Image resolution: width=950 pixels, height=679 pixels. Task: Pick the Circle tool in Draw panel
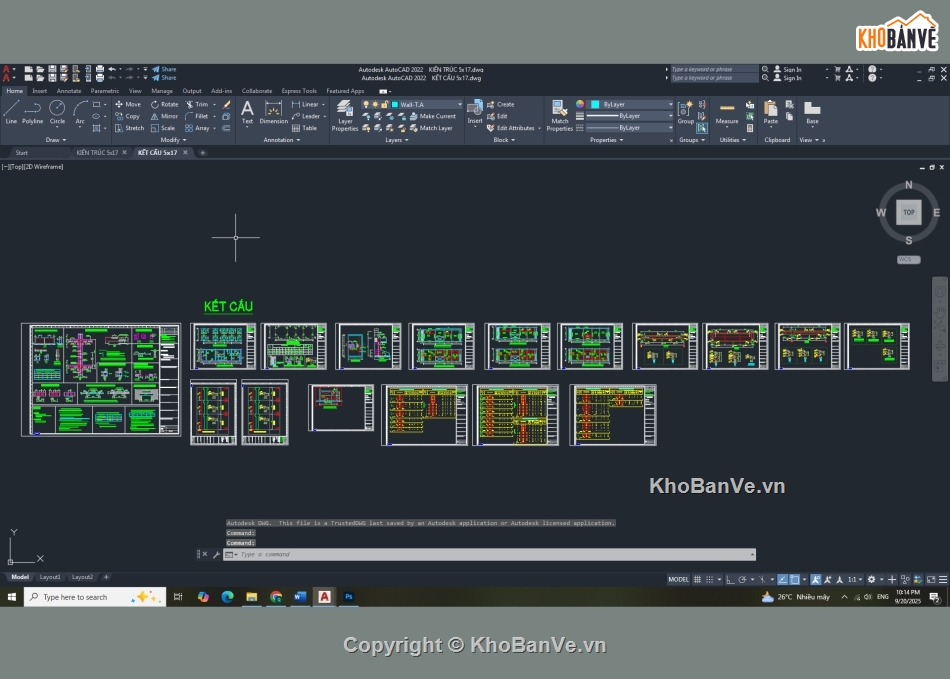tap(57, 110)
